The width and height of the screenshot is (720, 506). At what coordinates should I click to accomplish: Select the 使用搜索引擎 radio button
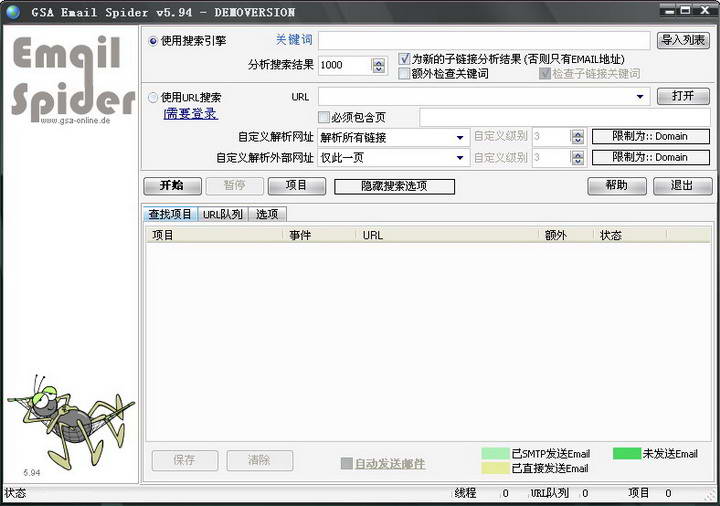coord(153,41)
